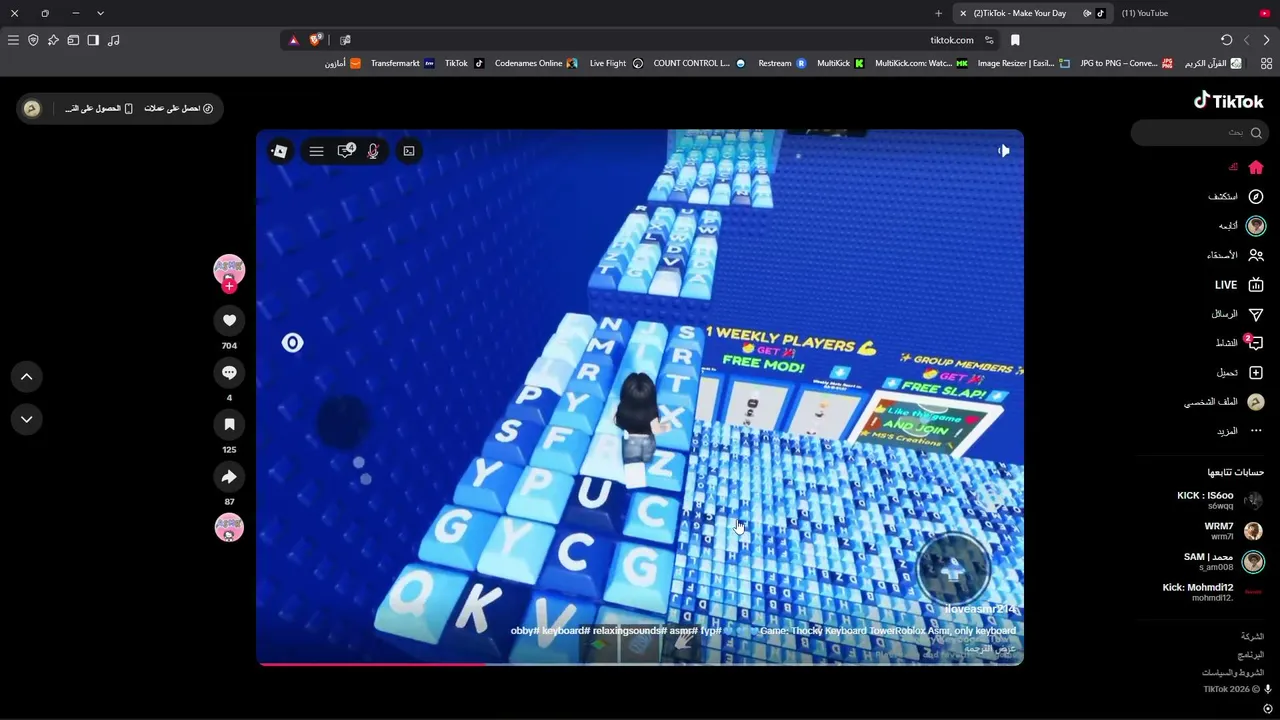Open the Amazon bookmark

[x=342, y=63]
